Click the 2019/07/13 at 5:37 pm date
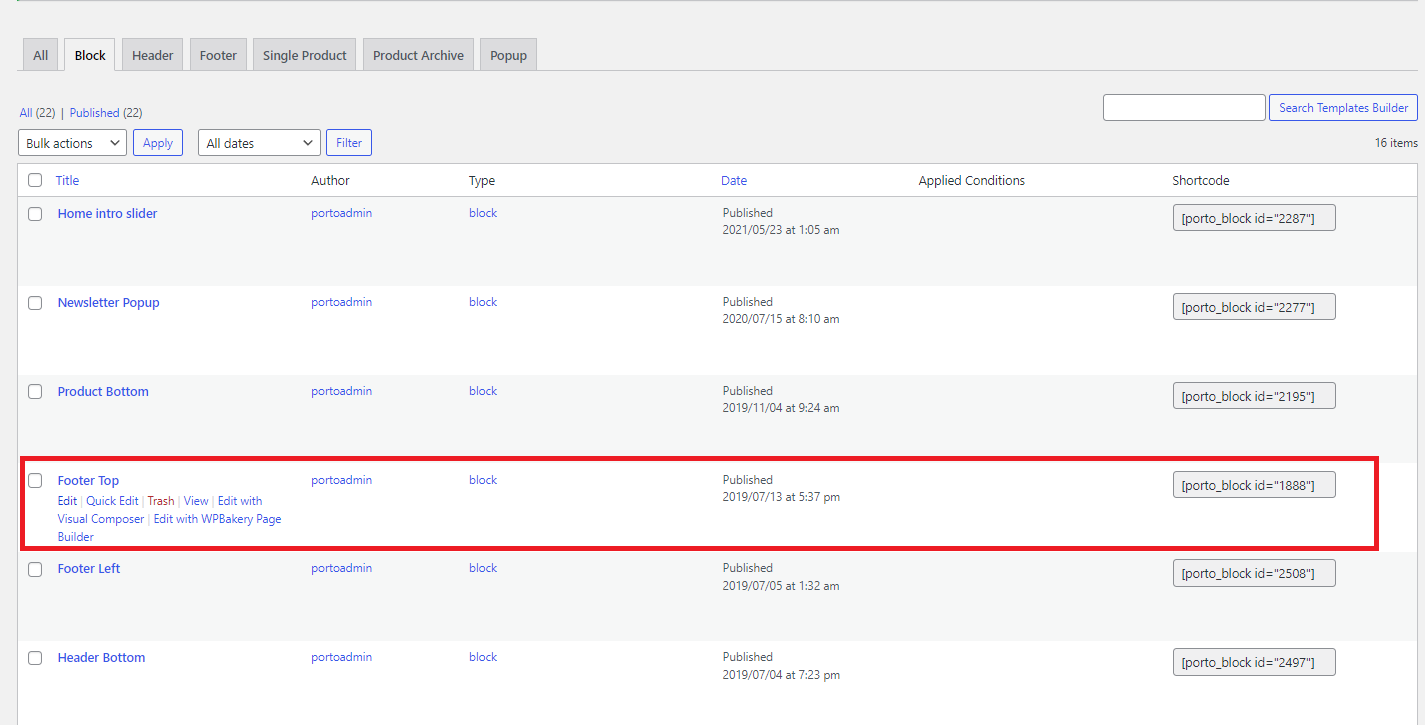The height and width of the screenshot is (725, 1425). point(781,497)
